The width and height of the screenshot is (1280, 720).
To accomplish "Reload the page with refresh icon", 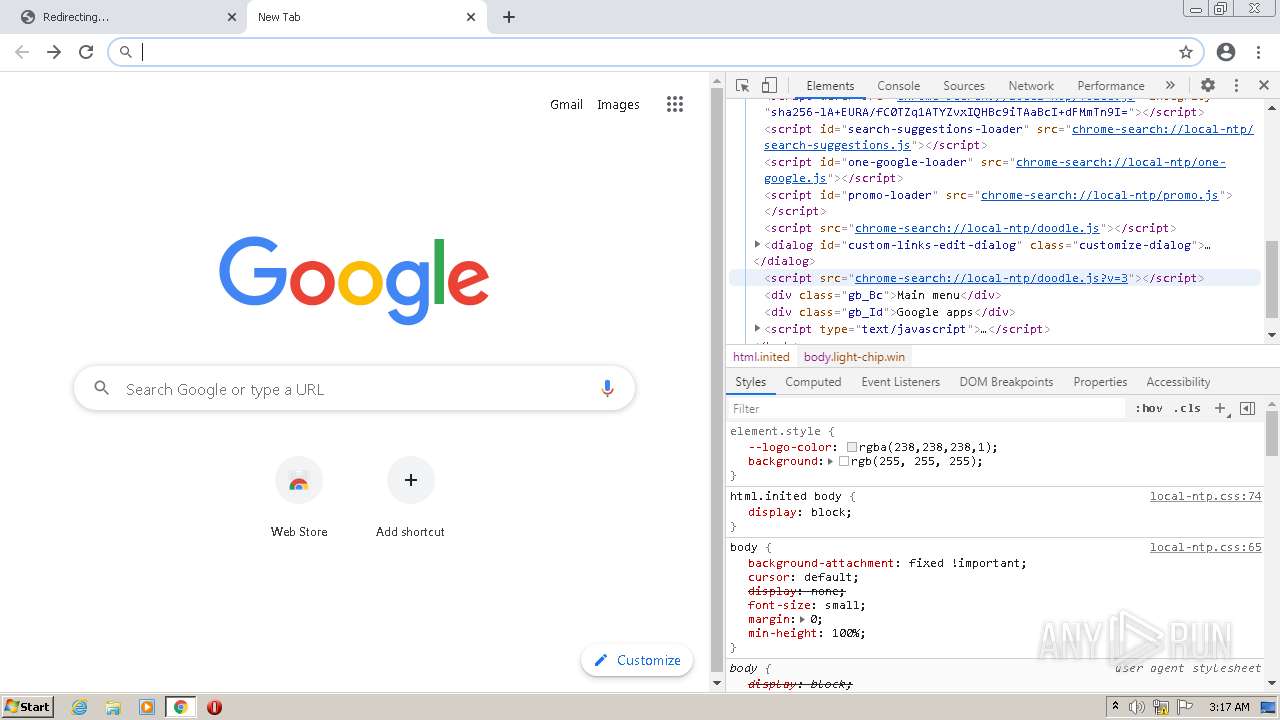I will point(86,52).
